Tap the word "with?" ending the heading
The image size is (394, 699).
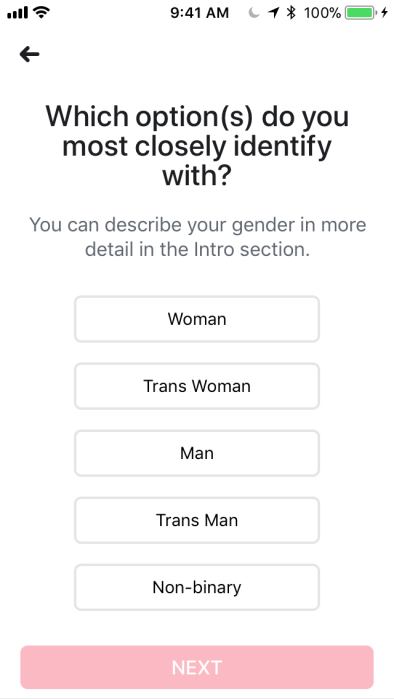(197, 176)
